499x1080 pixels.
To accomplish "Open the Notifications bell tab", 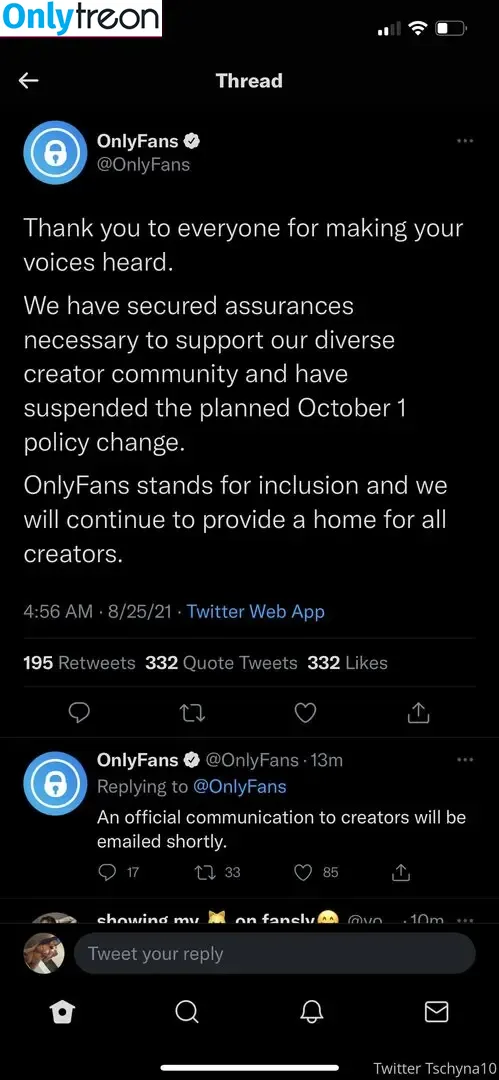I will [x=312, y=1012].
